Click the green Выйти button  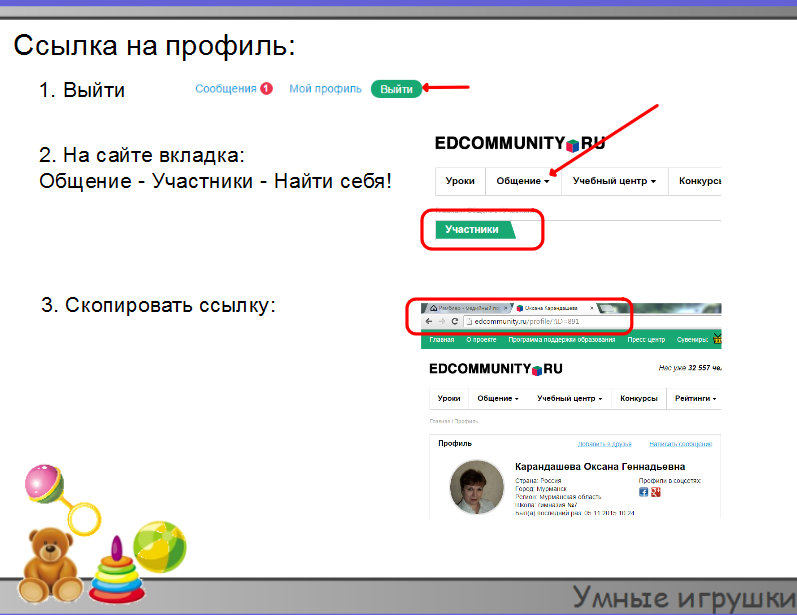point(396,89)
